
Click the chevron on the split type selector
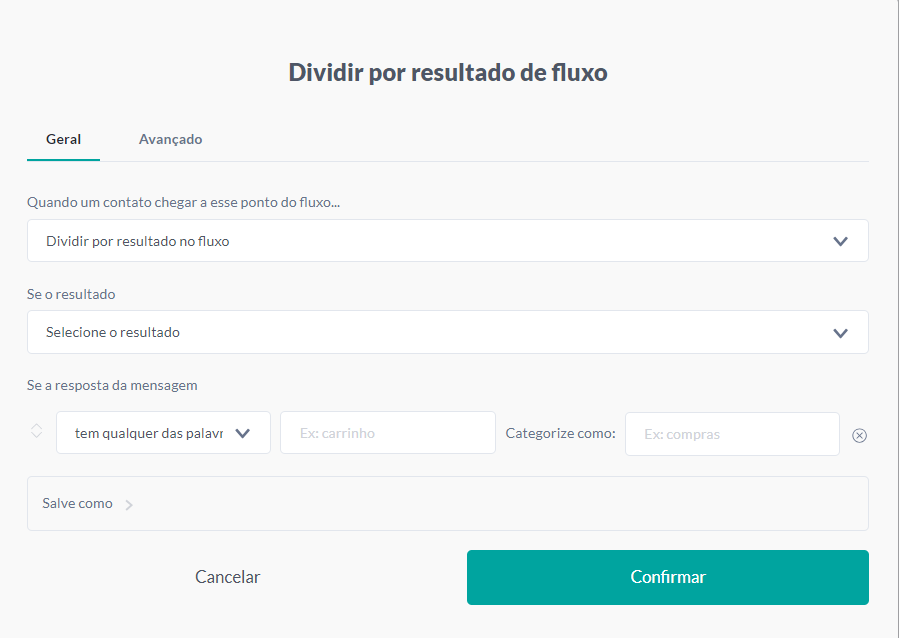pos(840,241)
